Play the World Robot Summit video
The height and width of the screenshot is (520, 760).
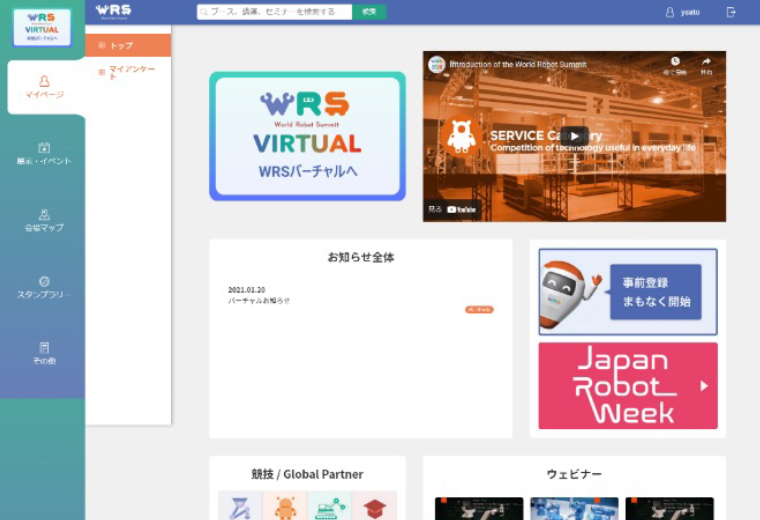coord(574,136)
